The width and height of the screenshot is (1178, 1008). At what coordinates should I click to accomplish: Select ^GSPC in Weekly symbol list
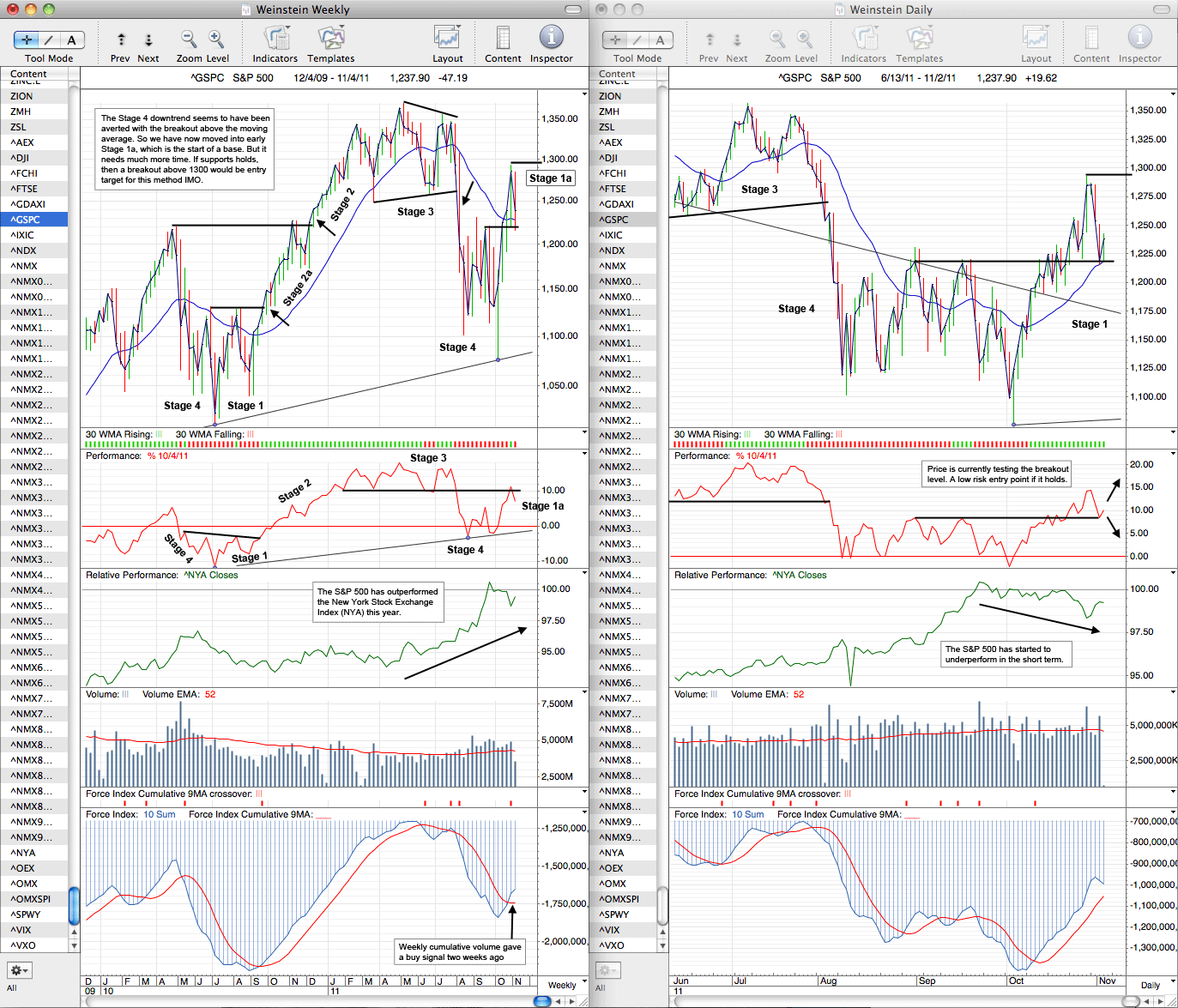pos(34,220)
